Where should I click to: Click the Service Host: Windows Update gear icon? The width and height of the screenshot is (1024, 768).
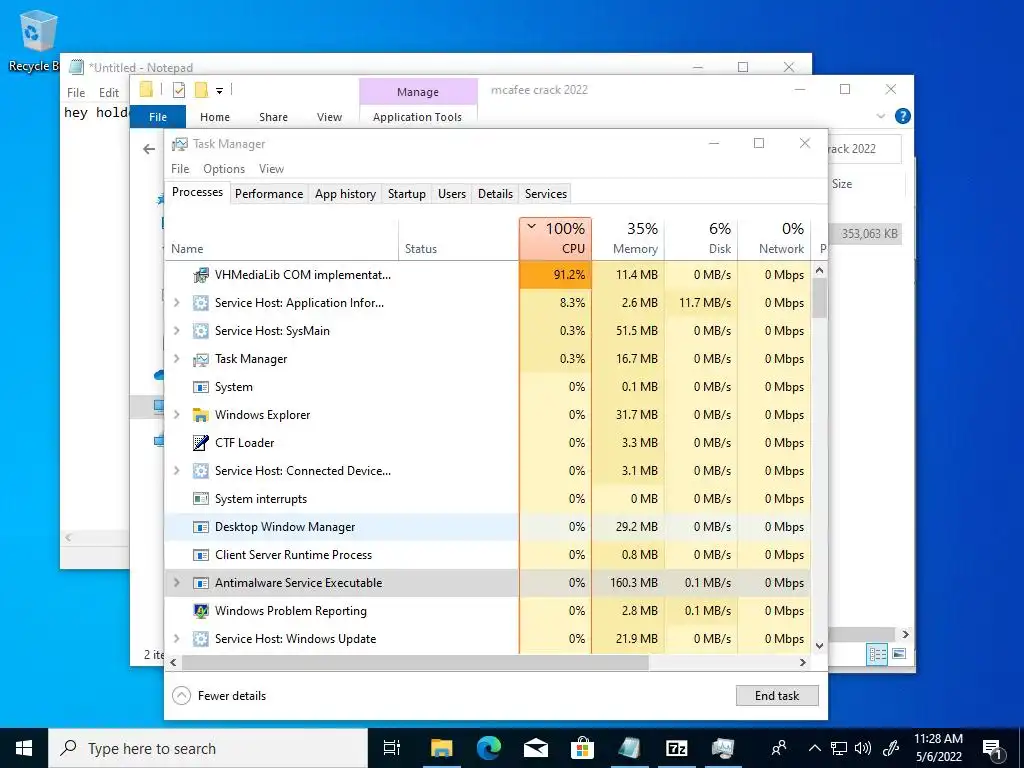tap(200, 639)
